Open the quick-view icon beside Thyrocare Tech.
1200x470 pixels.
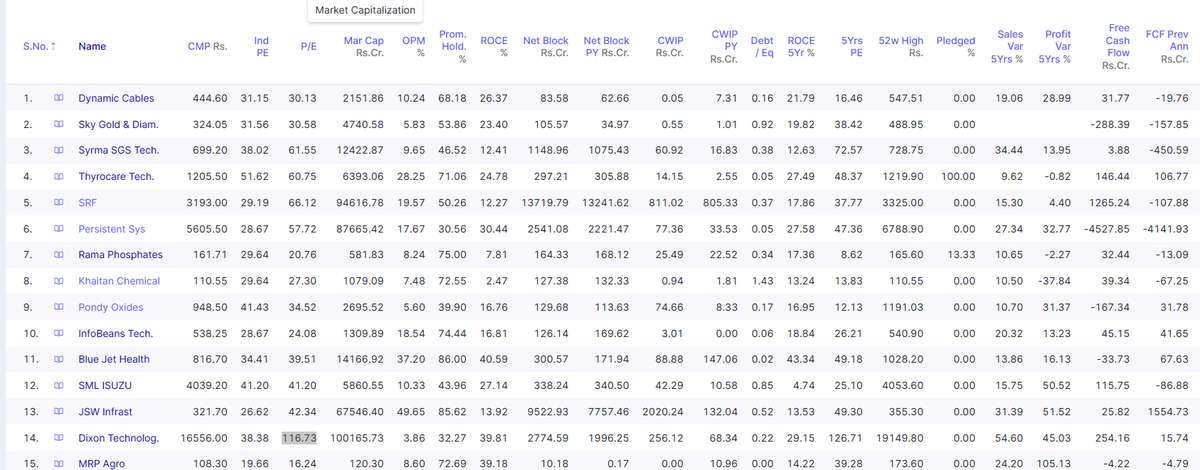58,177
